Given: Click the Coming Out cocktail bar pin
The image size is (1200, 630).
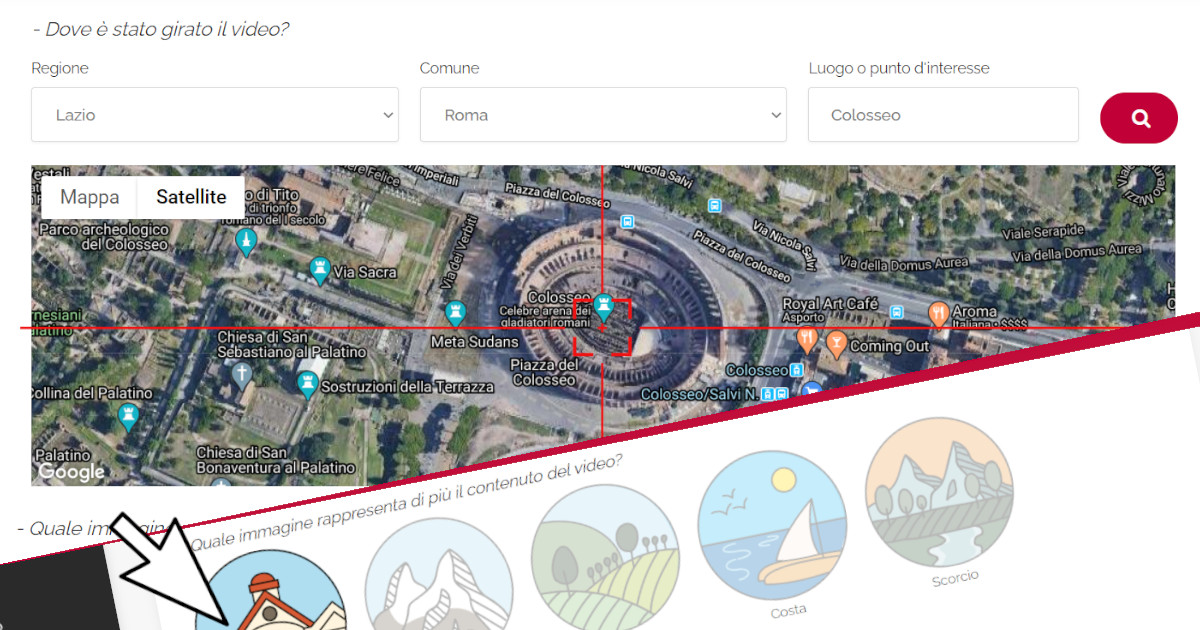Looking at the screenshot, I should pos(836,345).
